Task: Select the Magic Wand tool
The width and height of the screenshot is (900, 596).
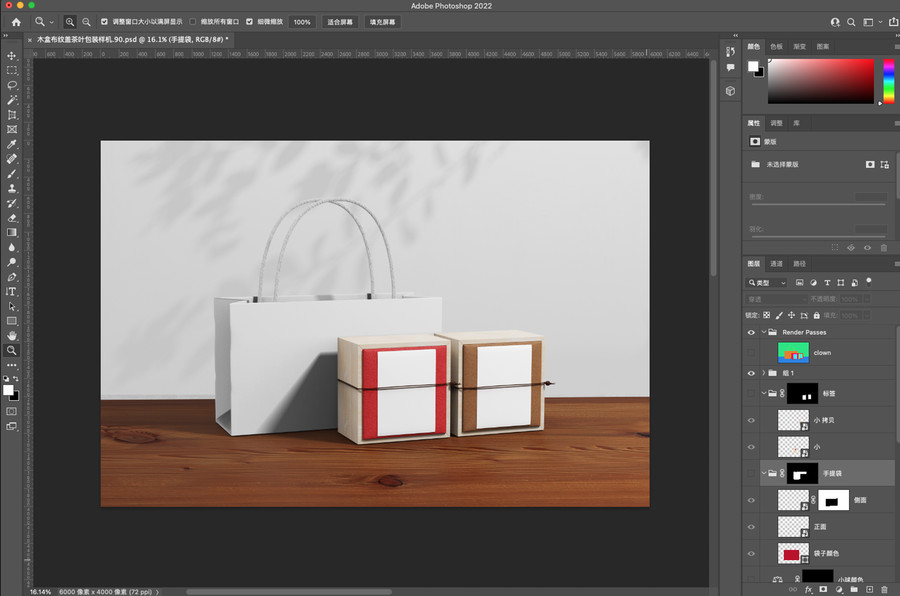Action: pos(11,100)
